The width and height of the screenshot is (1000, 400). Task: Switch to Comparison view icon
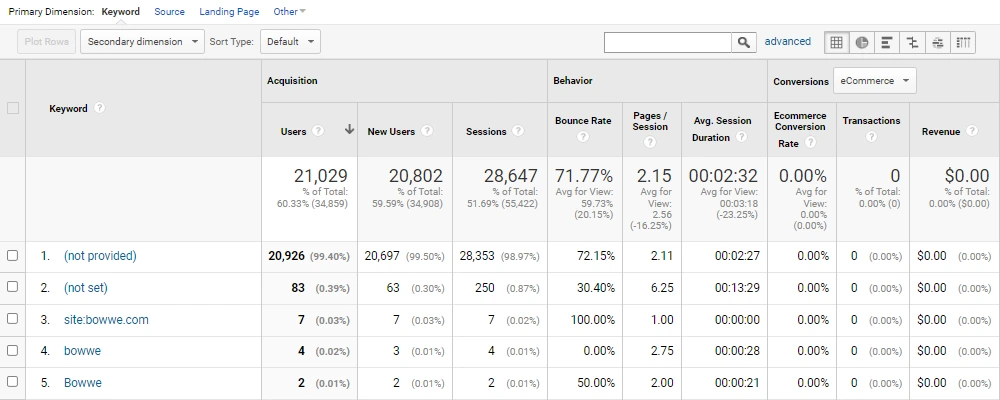[x=912, y=42]
